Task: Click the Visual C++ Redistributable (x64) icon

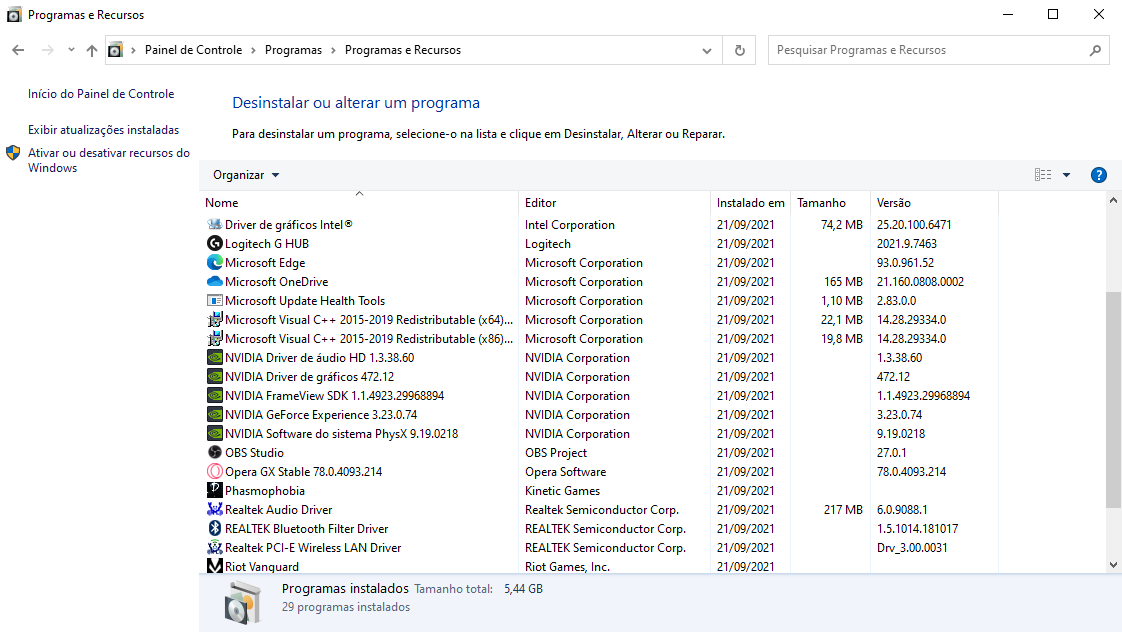Action: point(214,319)
